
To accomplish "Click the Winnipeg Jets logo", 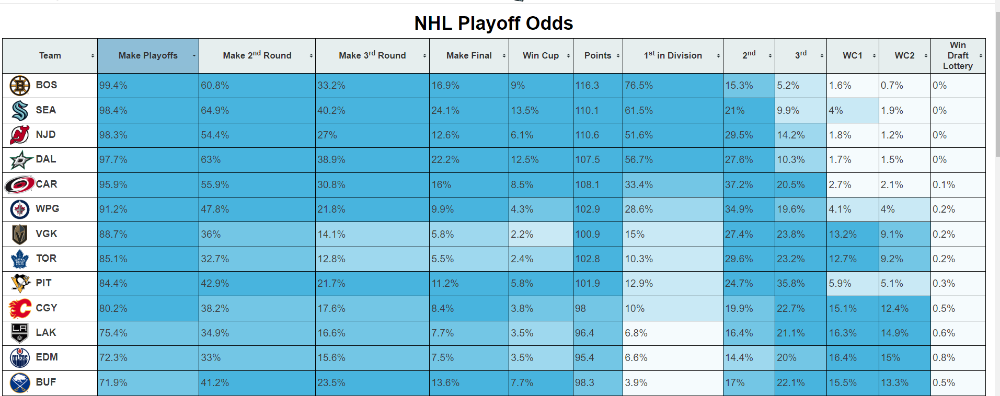I will pos(20,209).
